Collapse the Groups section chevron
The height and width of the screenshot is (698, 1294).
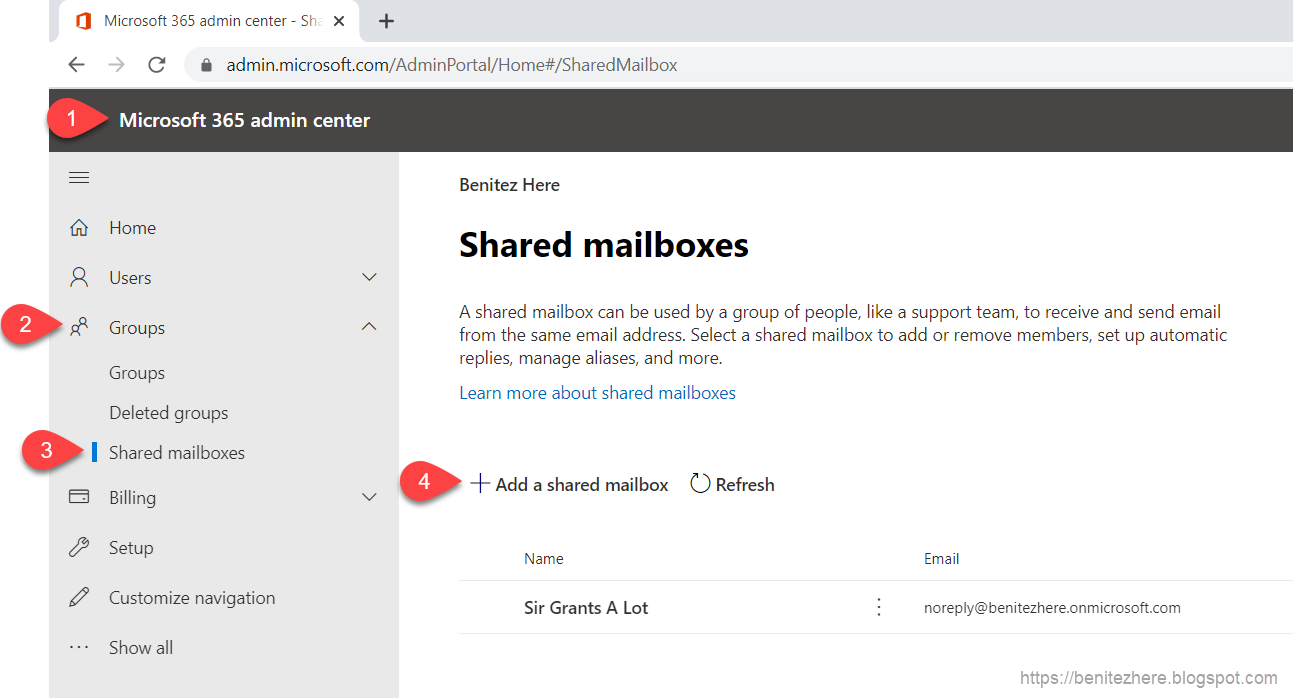[369, 326]
